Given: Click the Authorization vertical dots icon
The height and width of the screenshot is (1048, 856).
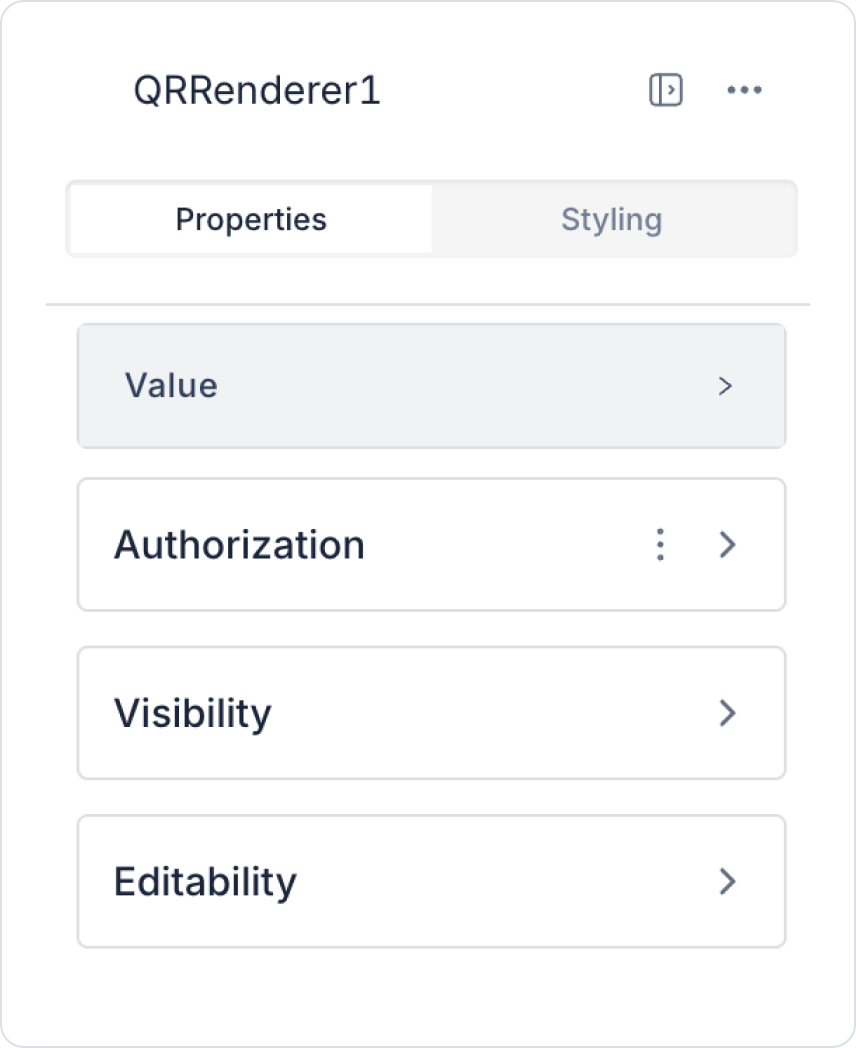Looking at the screenshot, I should (x=660, y=545).
